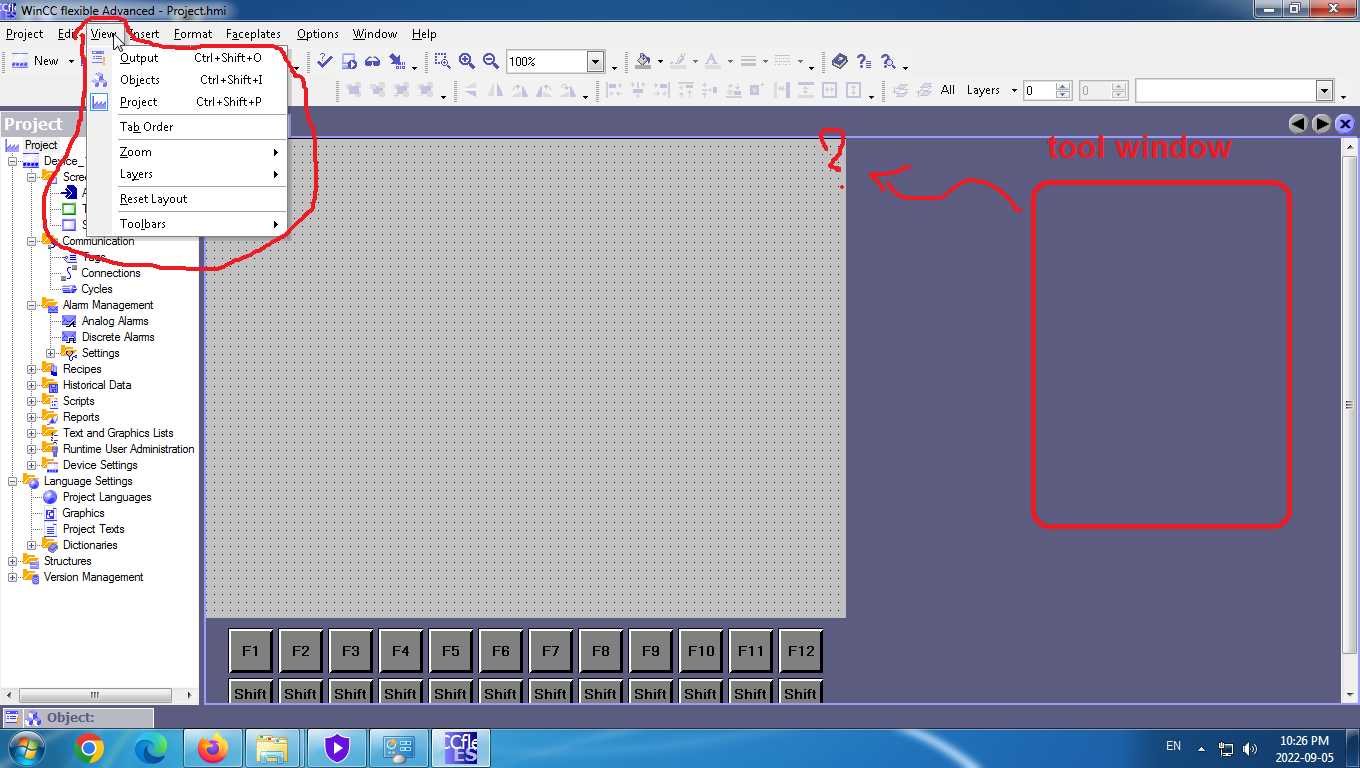This screenshot has width=1360, height=768.
Task: Click WinCC flexible taskbar button
Action: [461, 748]
